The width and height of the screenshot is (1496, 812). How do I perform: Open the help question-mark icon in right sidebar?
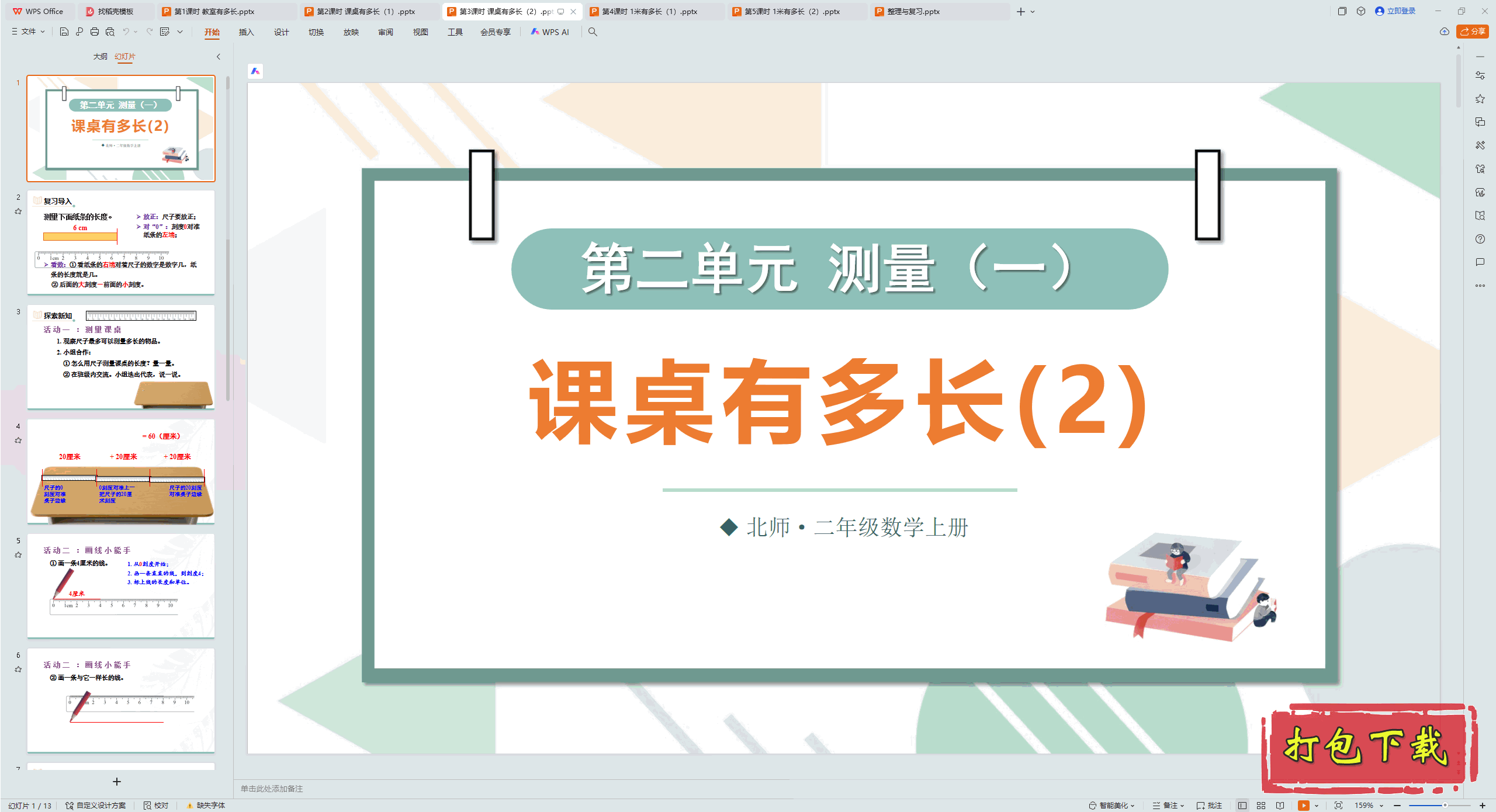pyautogui.click(x=1480, y=239)
